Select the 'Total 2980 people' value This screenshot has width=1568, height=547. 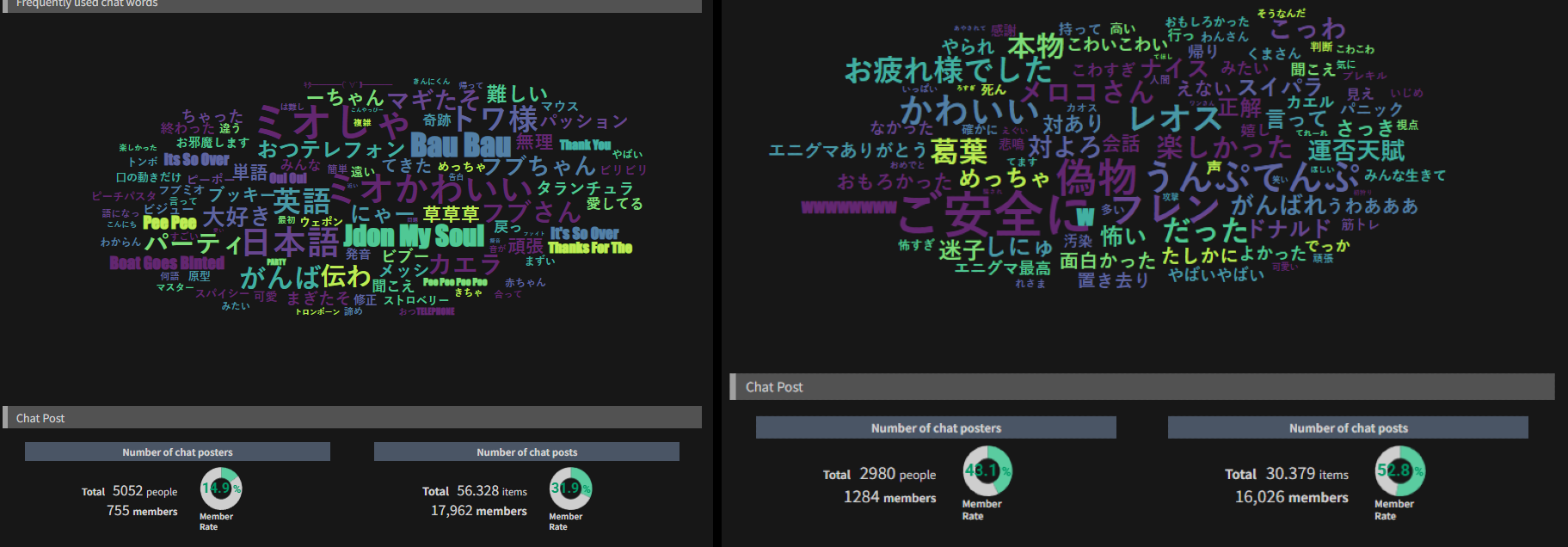tap(879, 474)
